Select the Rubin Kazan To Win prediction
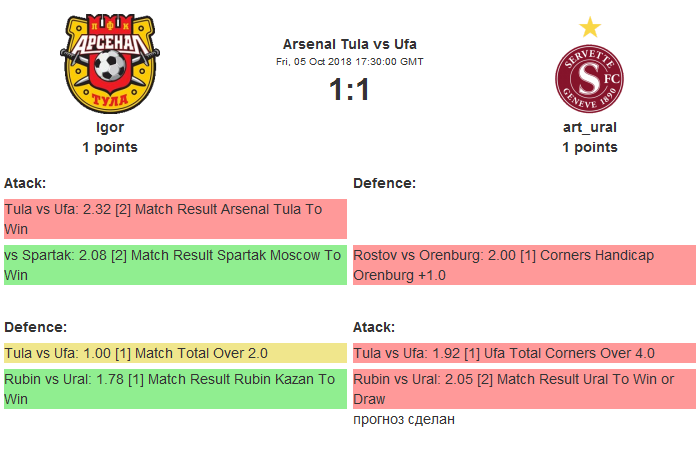This screenshot has width=700, height=460. [175, 389]
